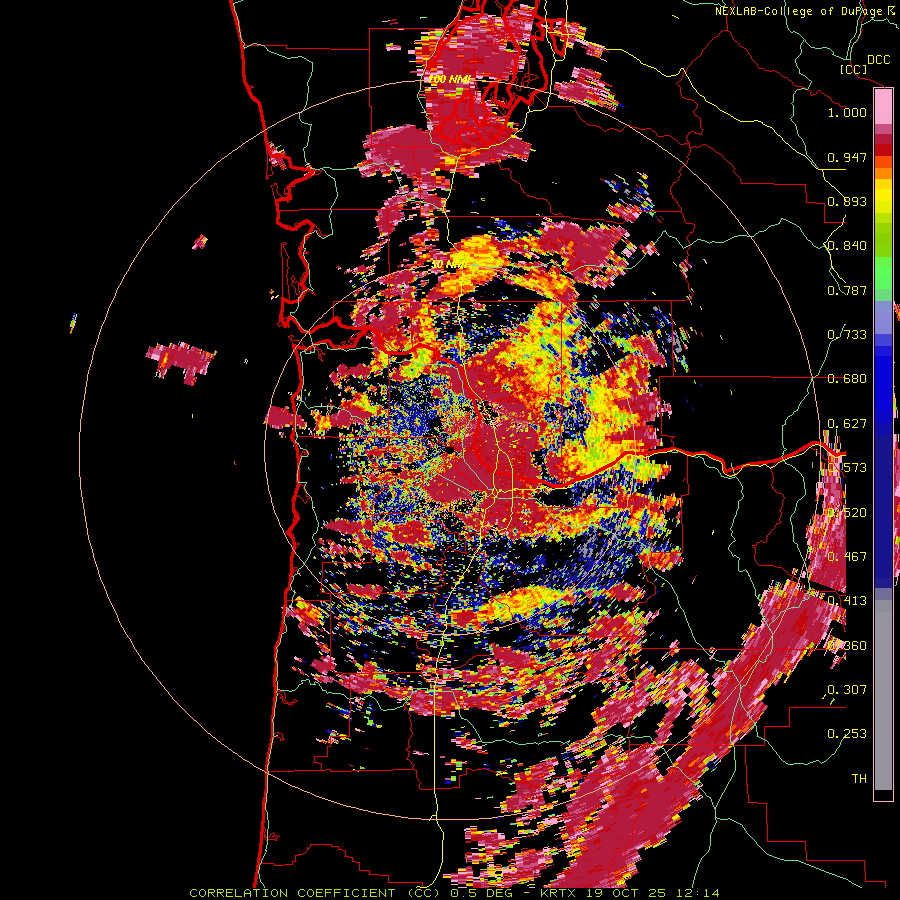Click the NEXLAB-College of DuPage credit text
This screenshot has width=900, height=900.
pos(800,11)
